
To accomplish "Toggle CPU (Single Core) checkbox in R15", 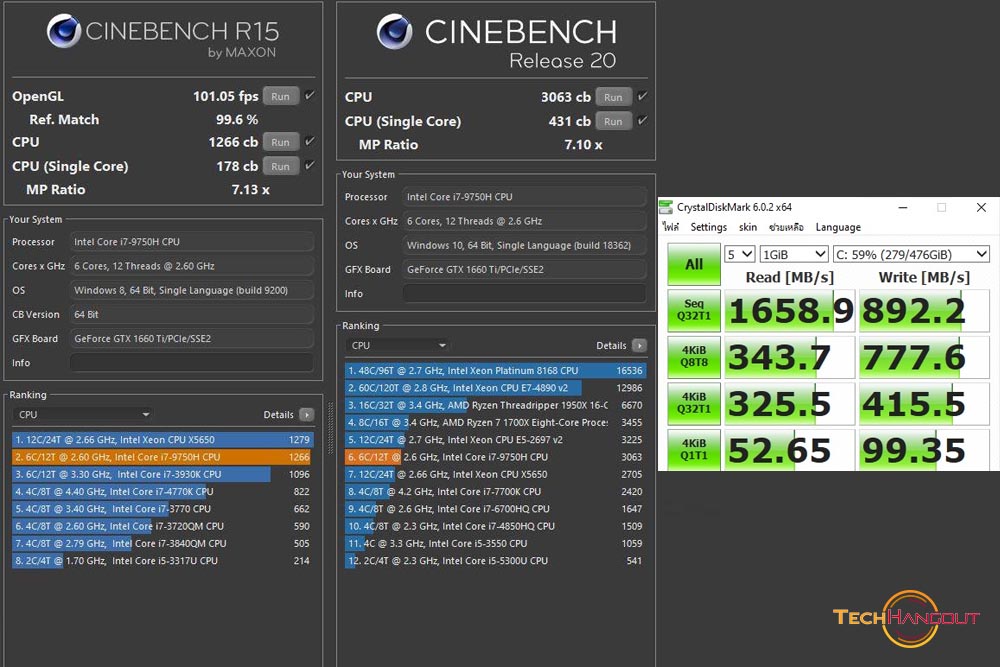I will (310, 166).
